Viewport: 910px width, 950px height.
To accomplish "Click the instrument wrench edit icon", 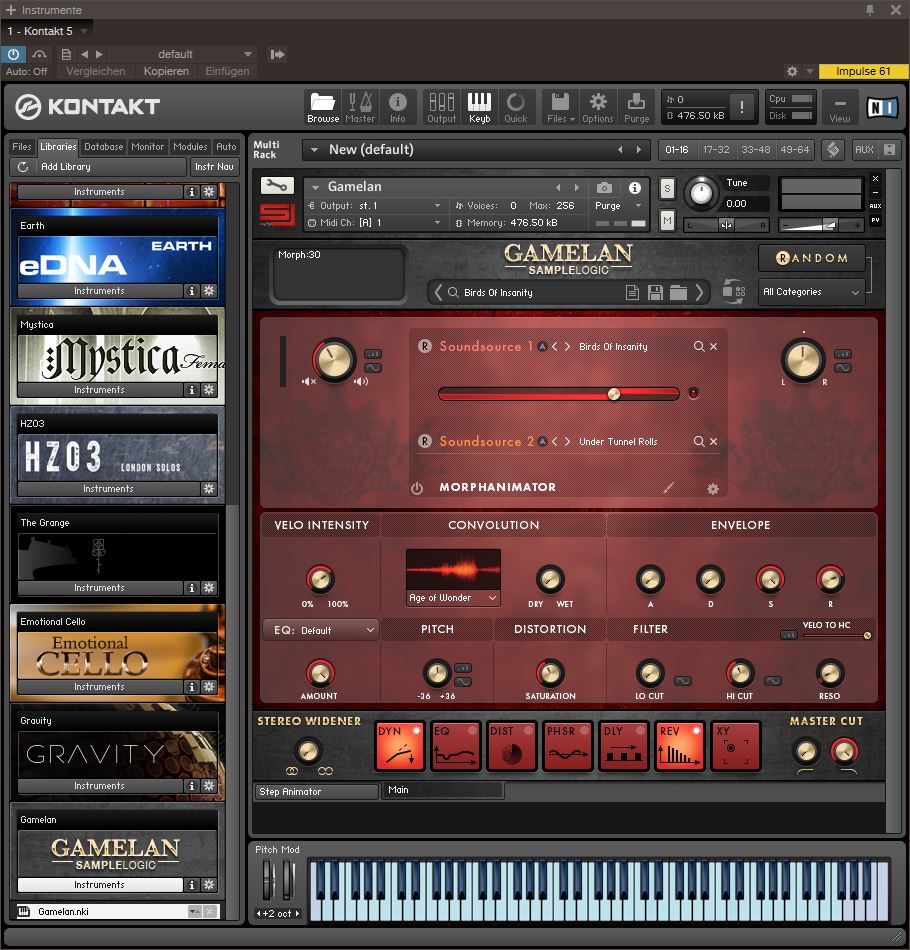I will pos(277,185).
